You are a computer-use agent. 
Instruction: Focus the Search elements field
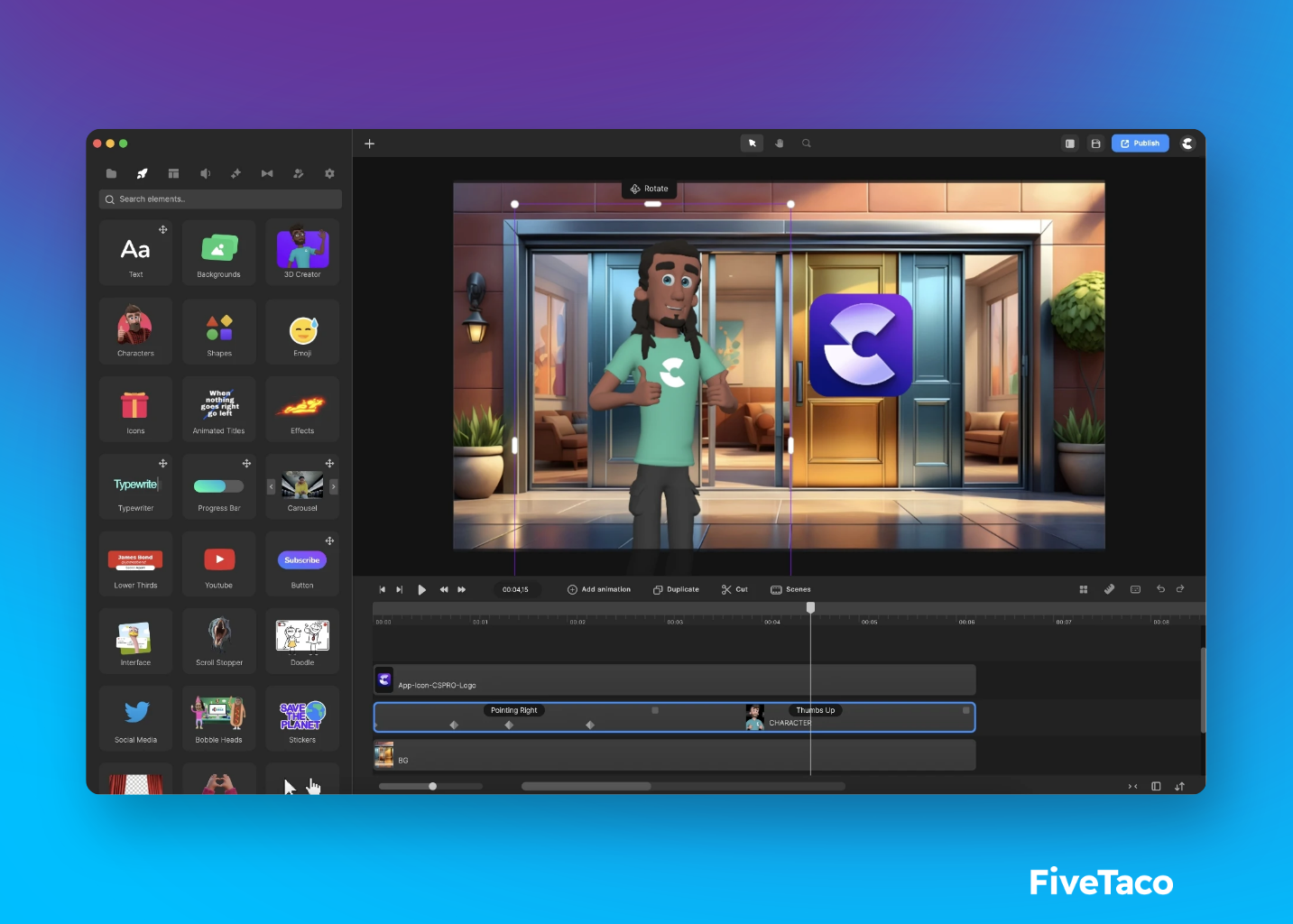[220, 199]
